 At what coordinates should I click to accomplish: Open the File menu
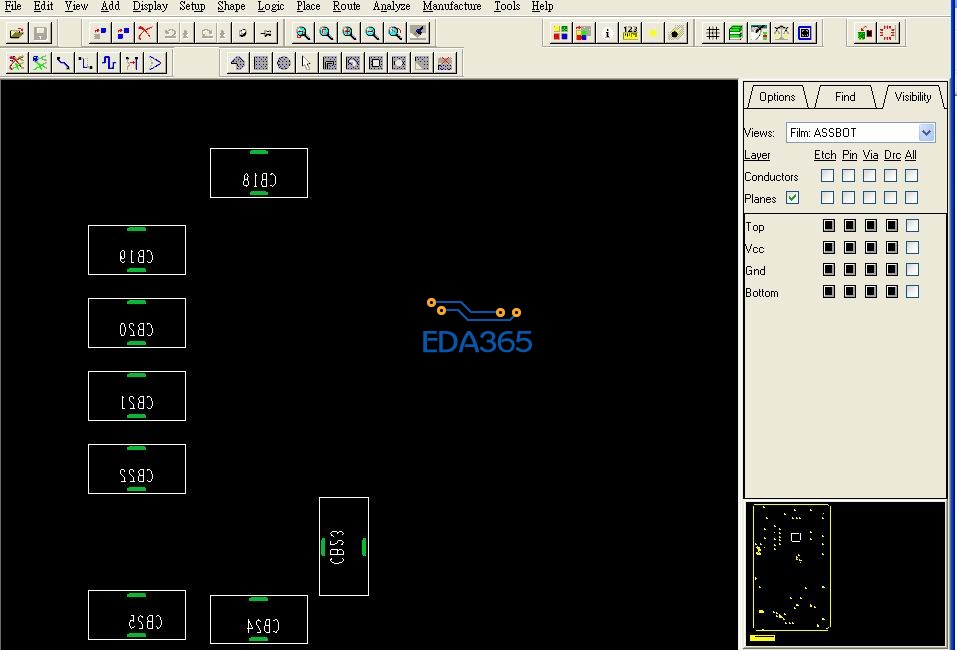(x=13, y=6)
